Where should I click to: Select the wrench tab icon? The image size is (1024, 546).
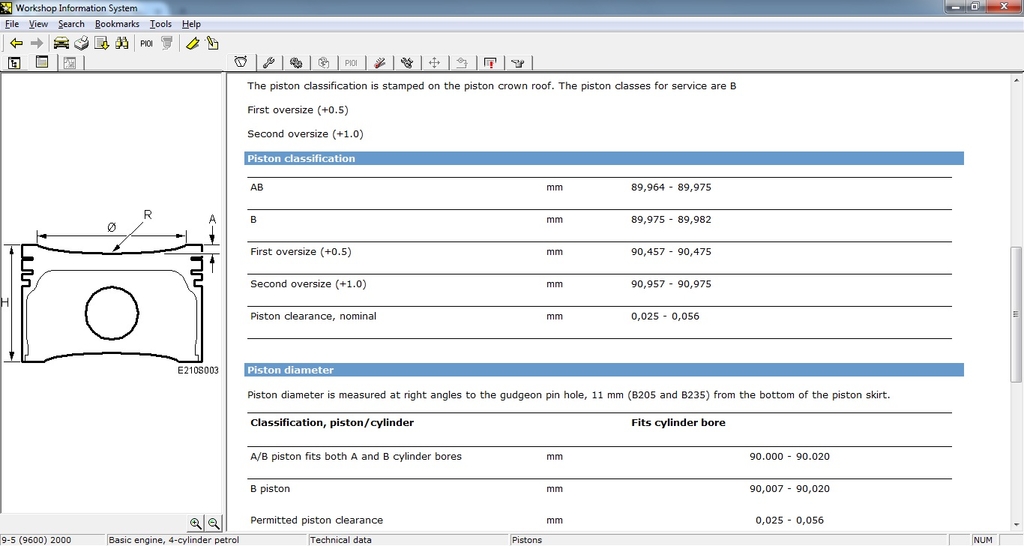point(269,63)
